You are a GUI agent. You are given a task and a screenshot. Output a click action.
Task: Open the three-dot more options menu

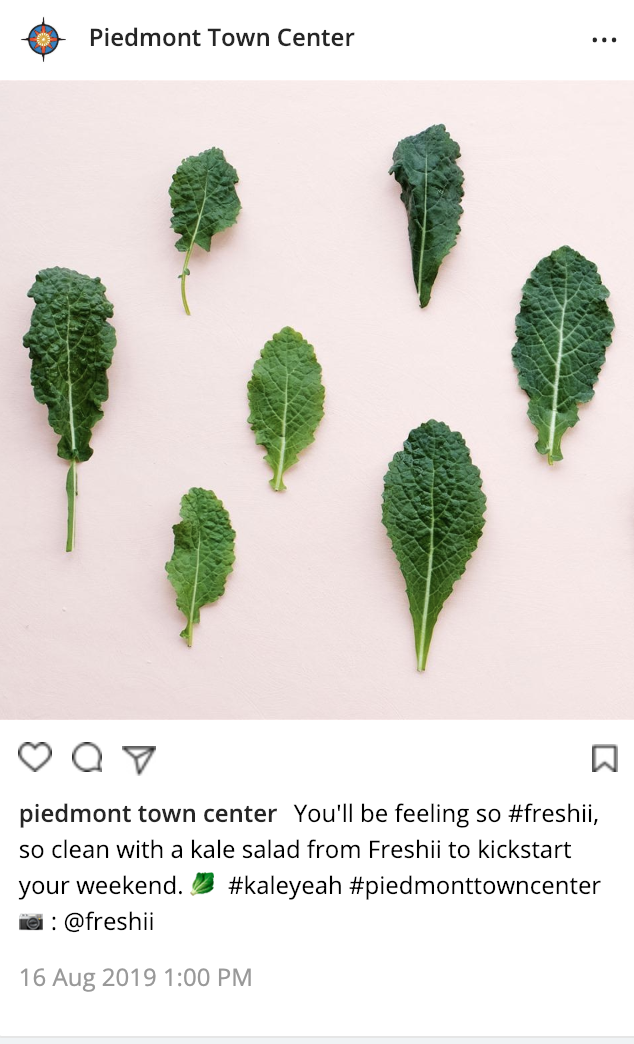point(604,40)
